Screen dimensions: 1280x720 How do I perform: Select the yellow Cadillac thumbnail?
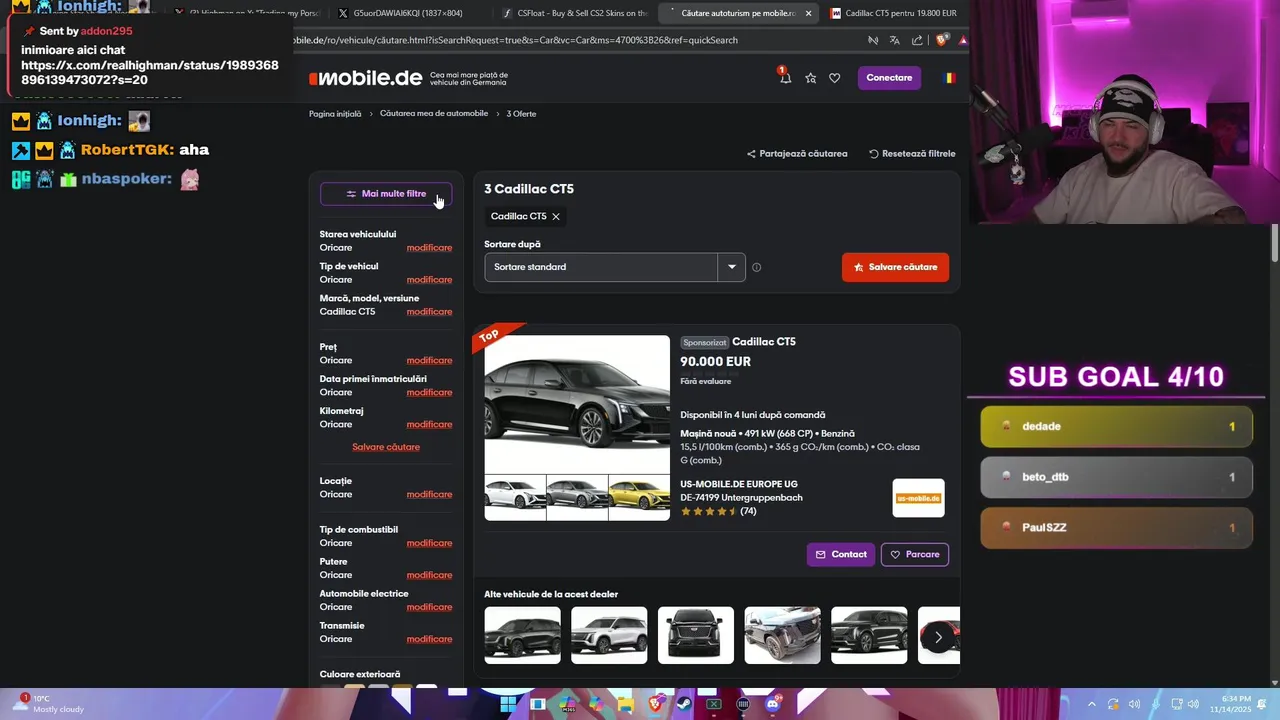pos(639,497)
